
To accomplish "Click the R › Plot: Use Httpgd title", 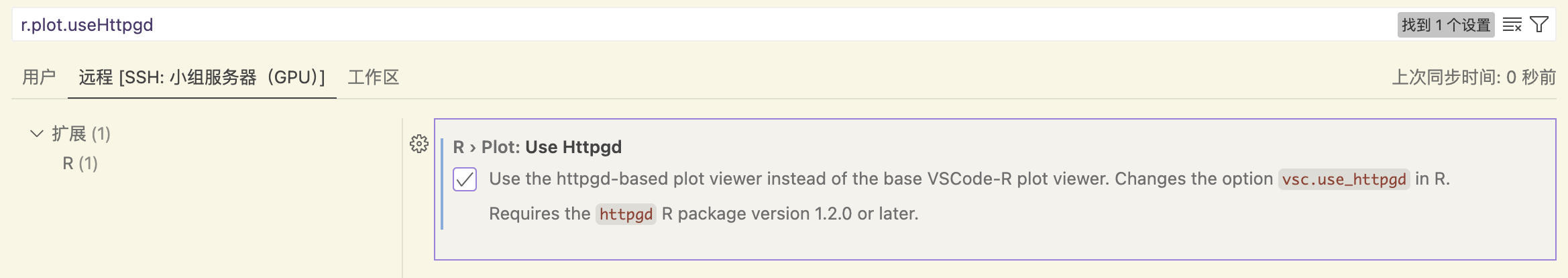I will (x=537, y=147).
